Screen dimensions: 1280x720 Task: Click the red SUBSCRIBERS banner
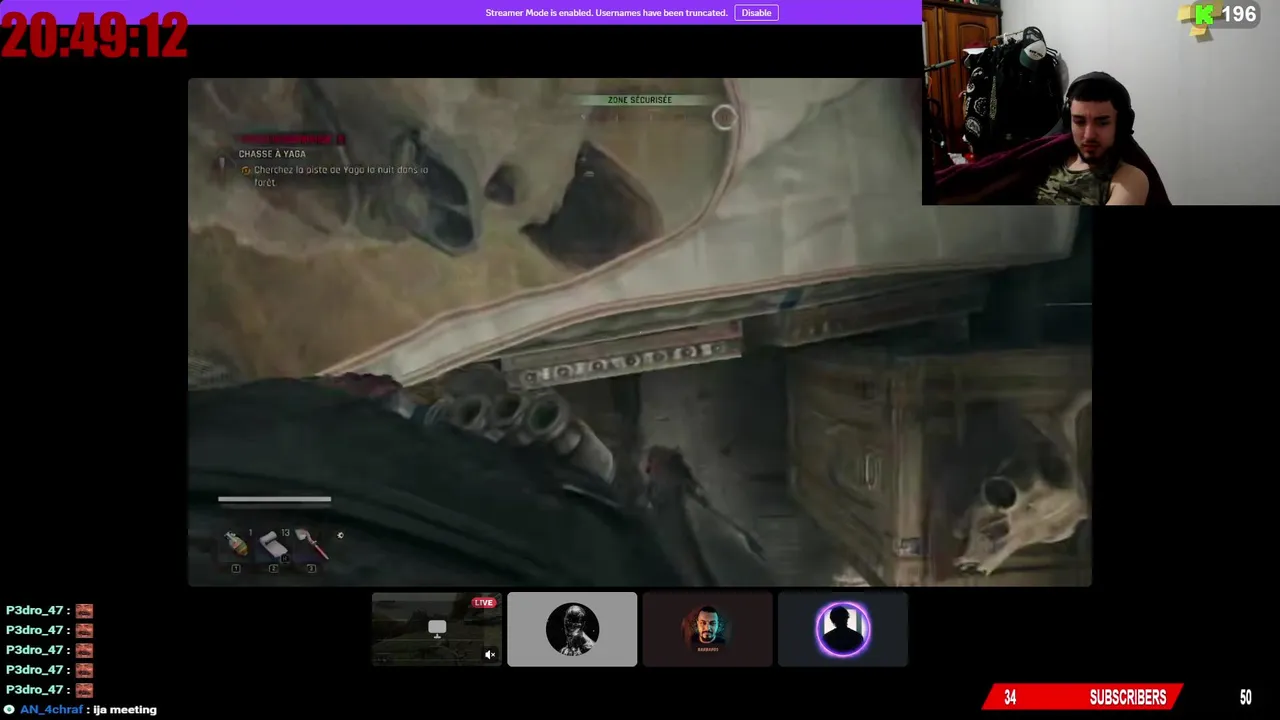[x=1084, y=697]
